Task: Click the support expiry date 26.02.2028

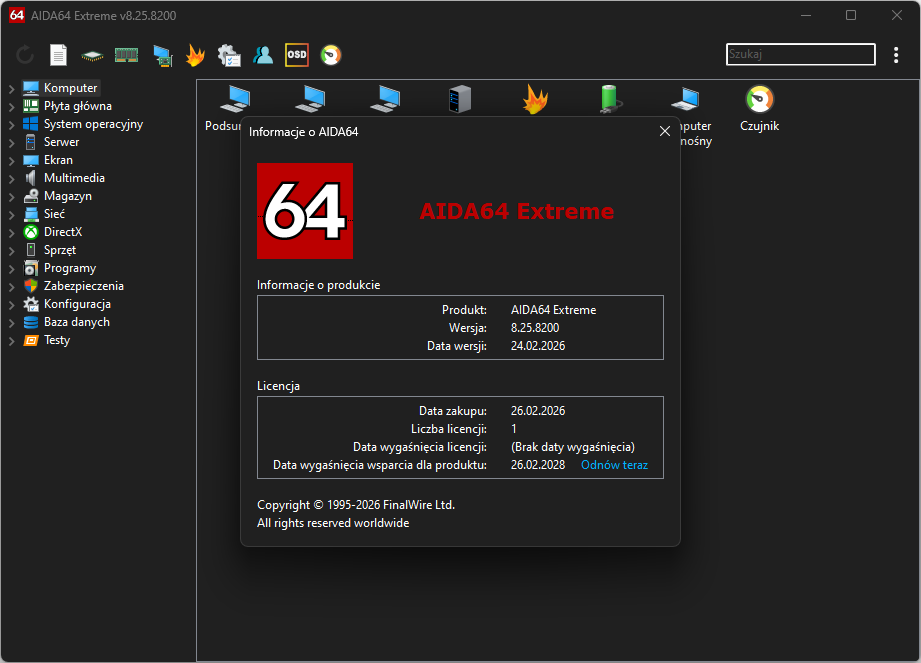Action: coord(537,465)
